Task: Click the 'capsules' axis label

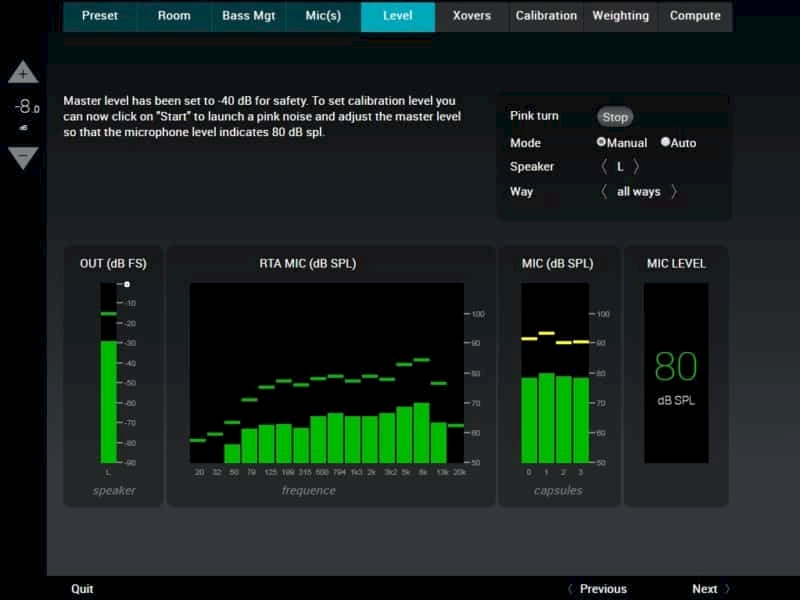Action: click(x=558, y=490)
